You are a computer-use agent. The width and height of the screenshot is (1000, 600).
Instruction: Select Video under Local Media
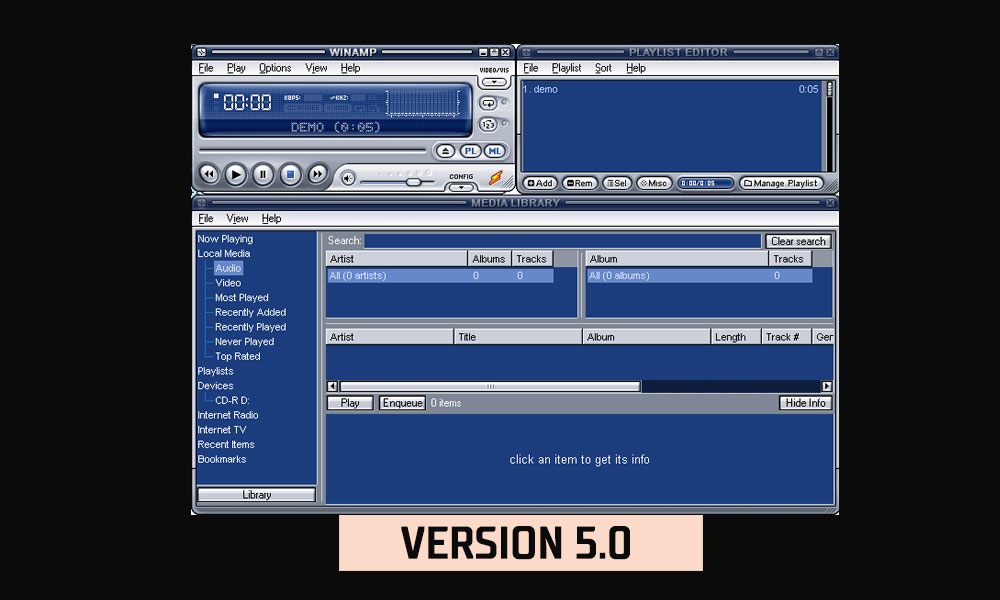tap(228, 283)
